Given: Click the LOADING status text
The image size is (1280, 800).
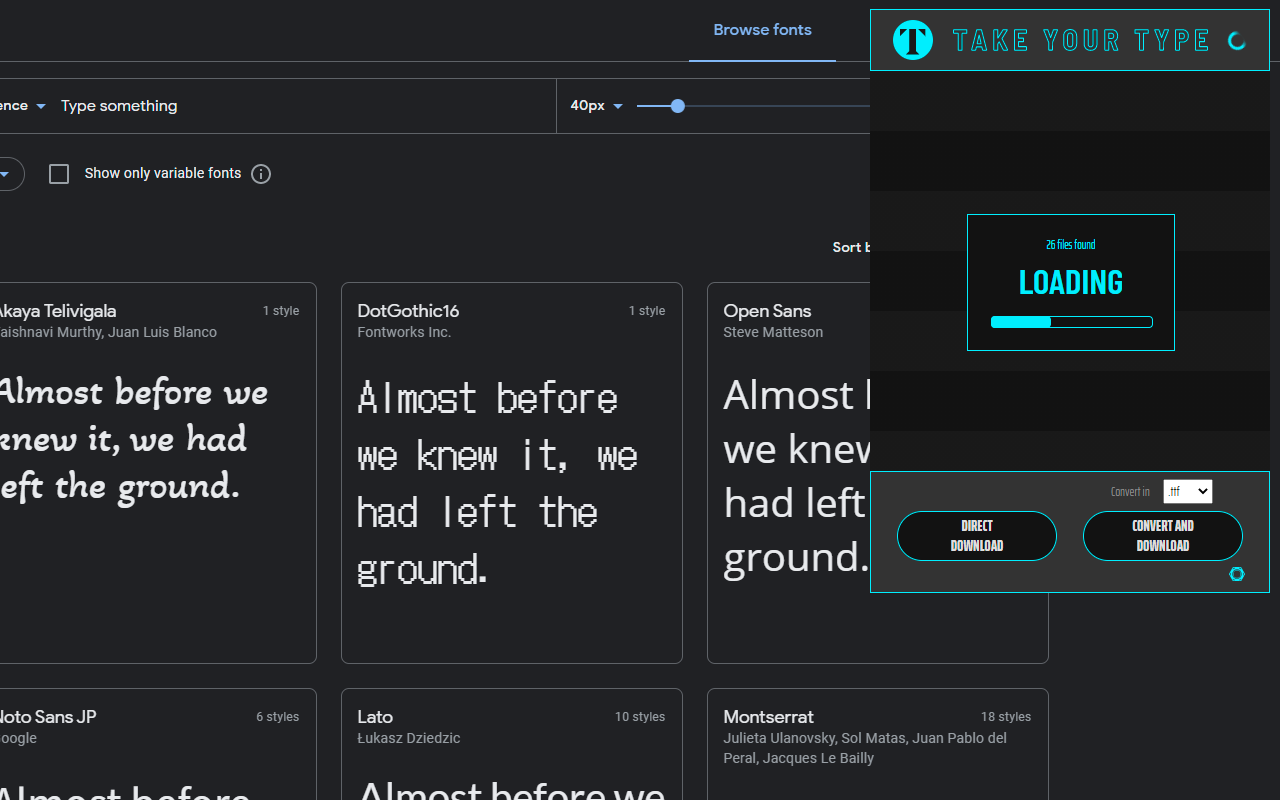Looking at the screenshot, I should click(x=1071, y=283).
